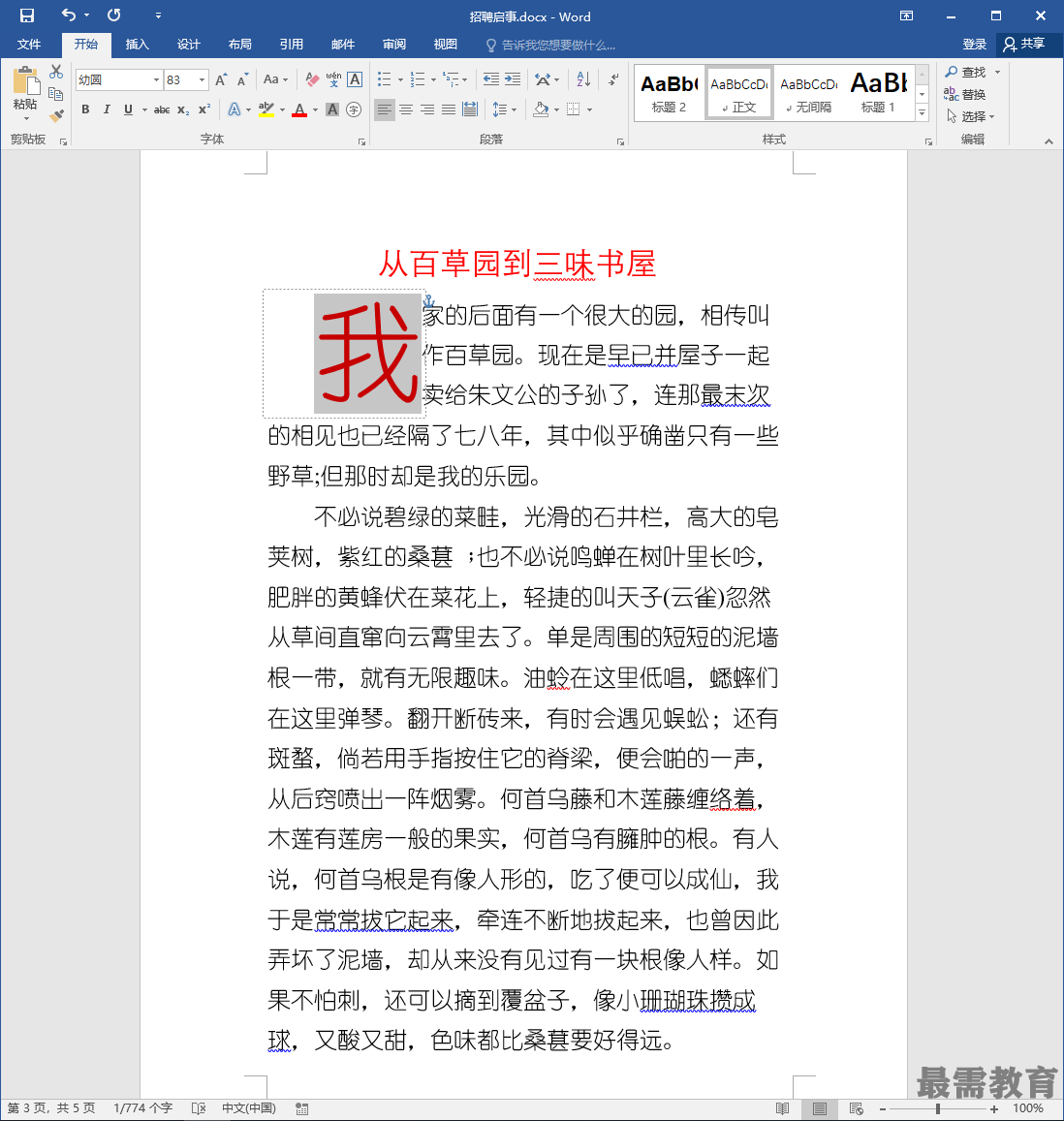
Task: Open the font name dropdown
Action: point(156,80)
